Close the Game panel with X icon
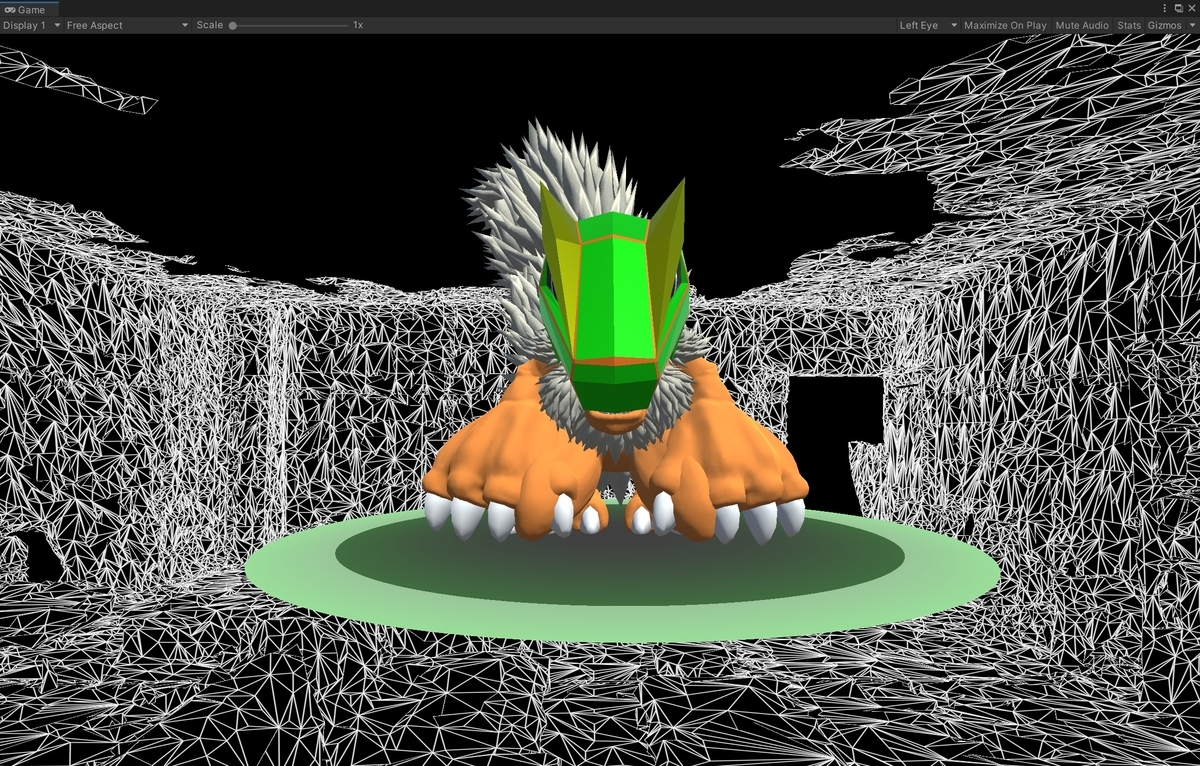1200x766 pixels. point(1191,8)
